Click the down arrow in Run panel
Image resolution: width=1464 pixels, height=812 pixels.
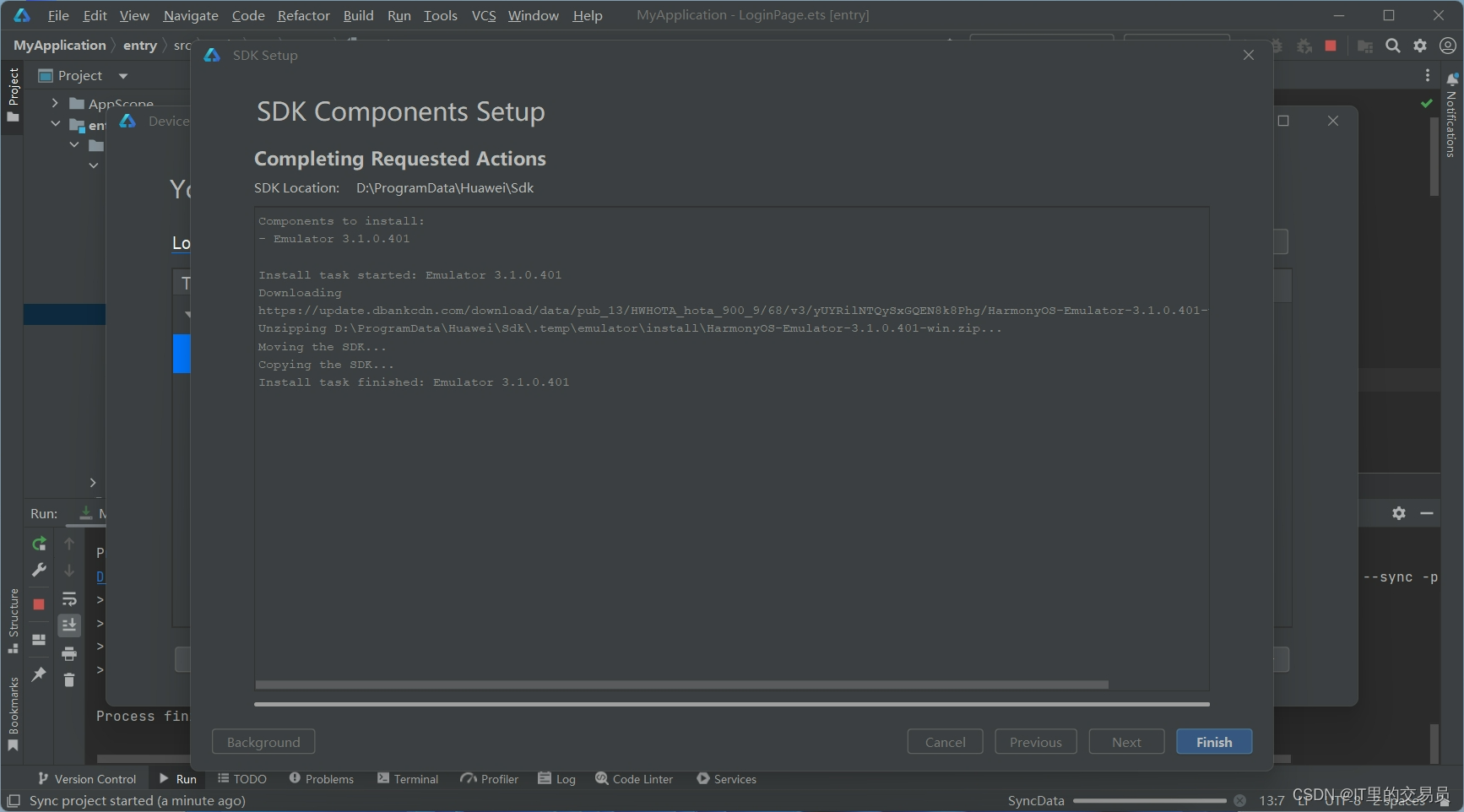[69, 571]
